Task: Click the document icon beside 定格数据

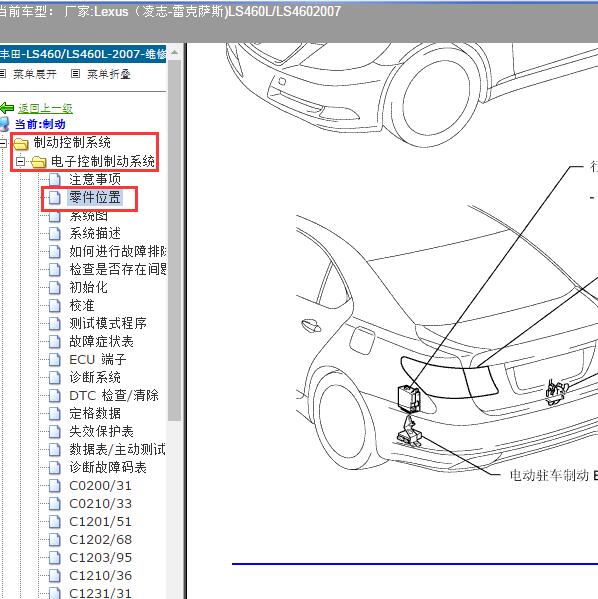Action: tap(55, 414)
